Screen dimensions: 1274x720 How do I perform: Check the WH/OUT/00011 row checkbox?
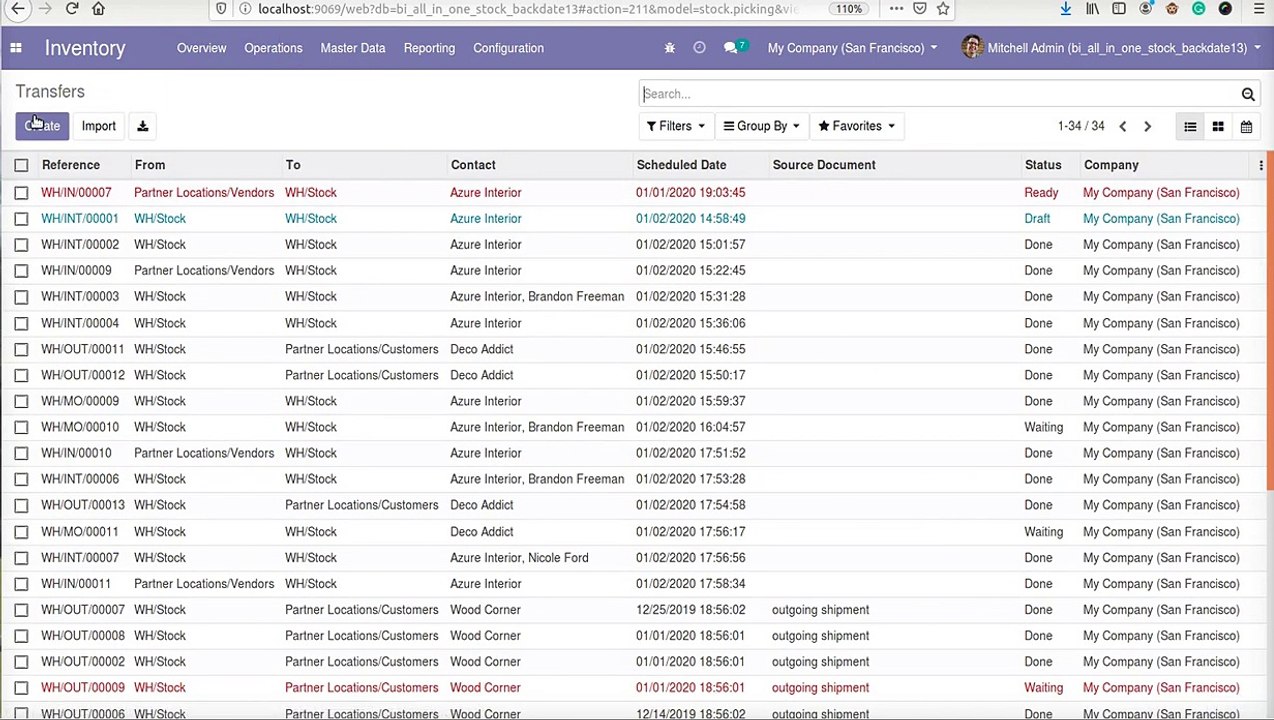(x=21, y=349)
